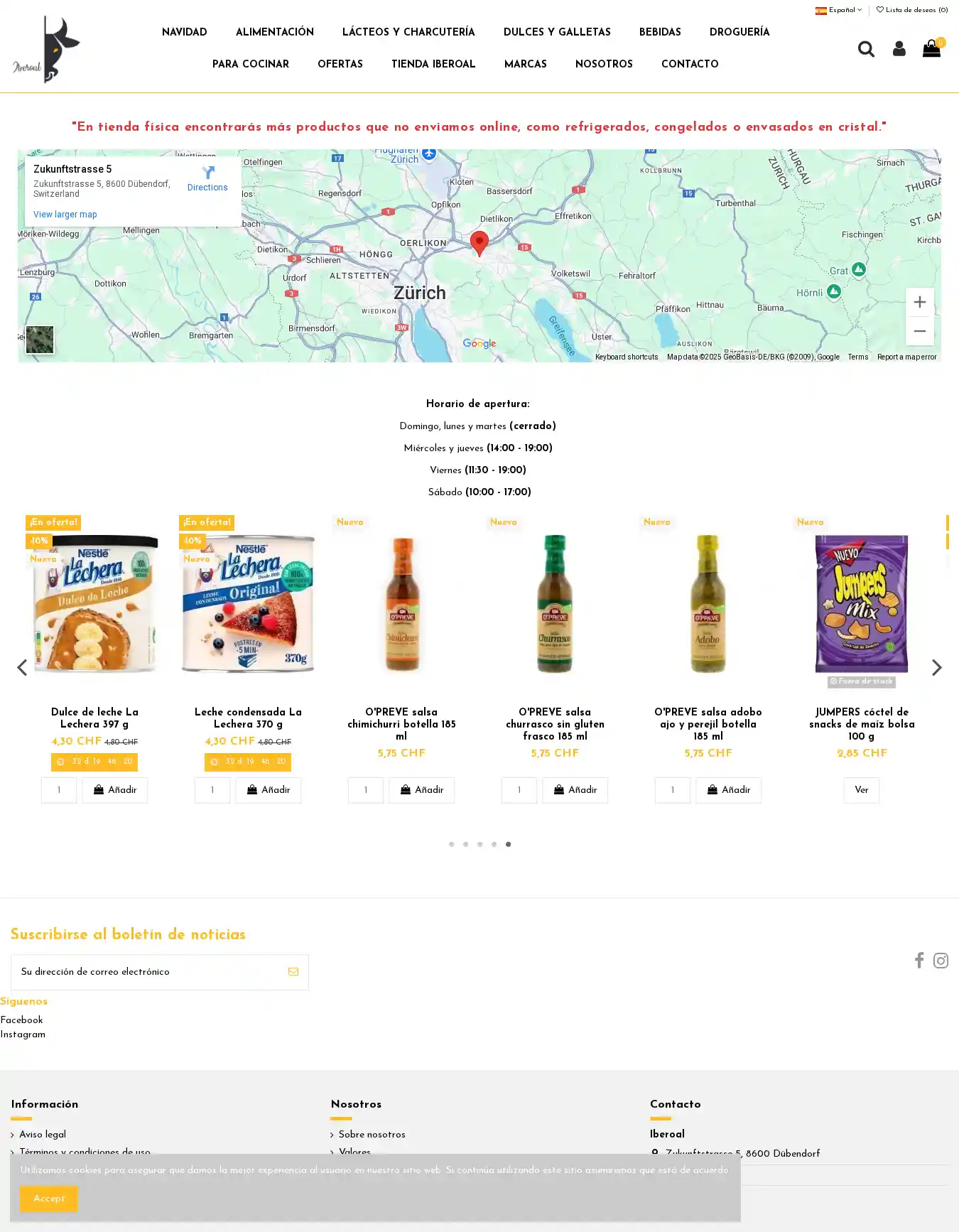Screen dimensions: 959x1232
Task: Open the user account icon
Action: point(899,49)
